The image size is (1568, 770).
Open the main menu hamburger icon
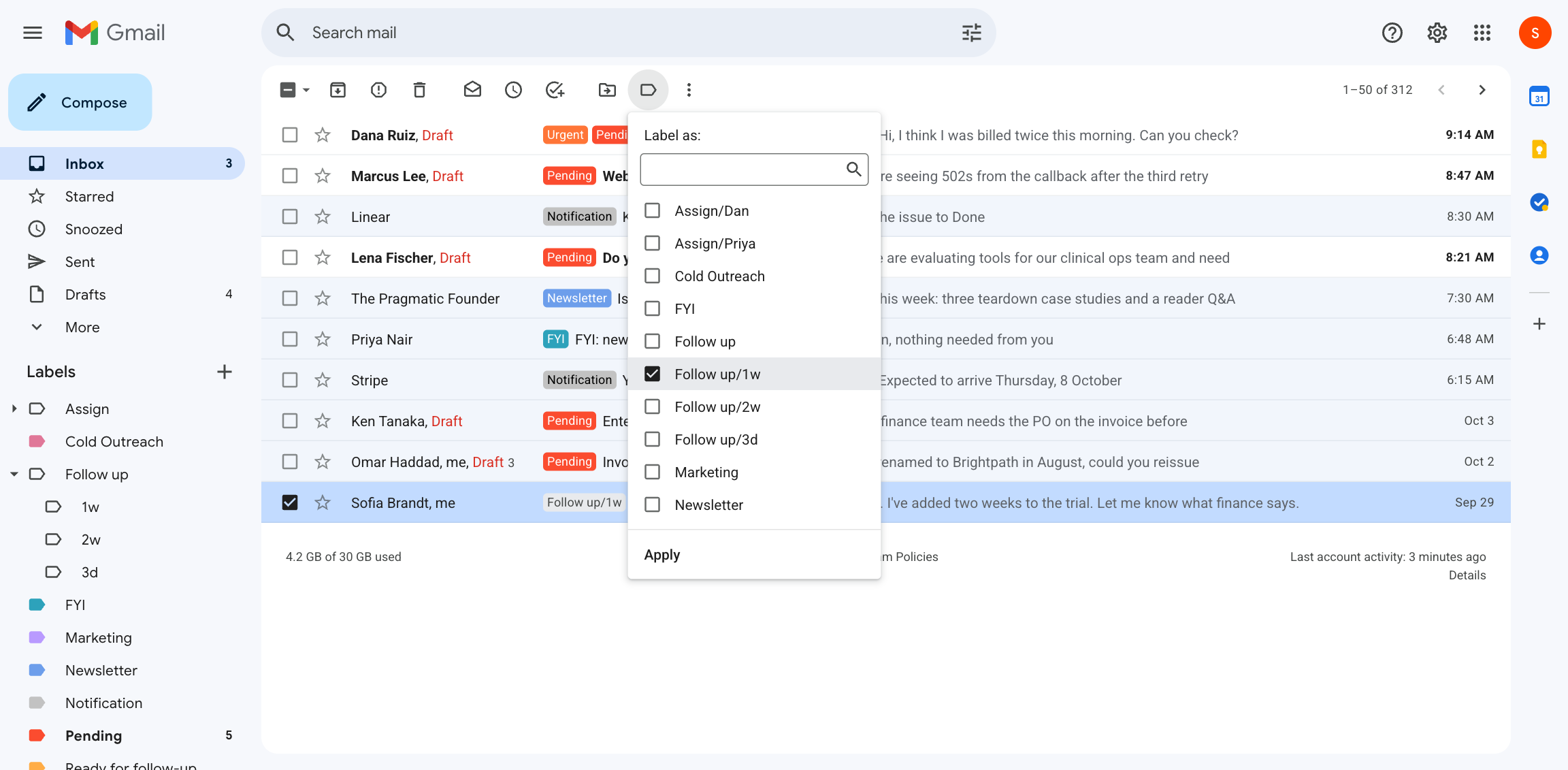tap(33, 33)
